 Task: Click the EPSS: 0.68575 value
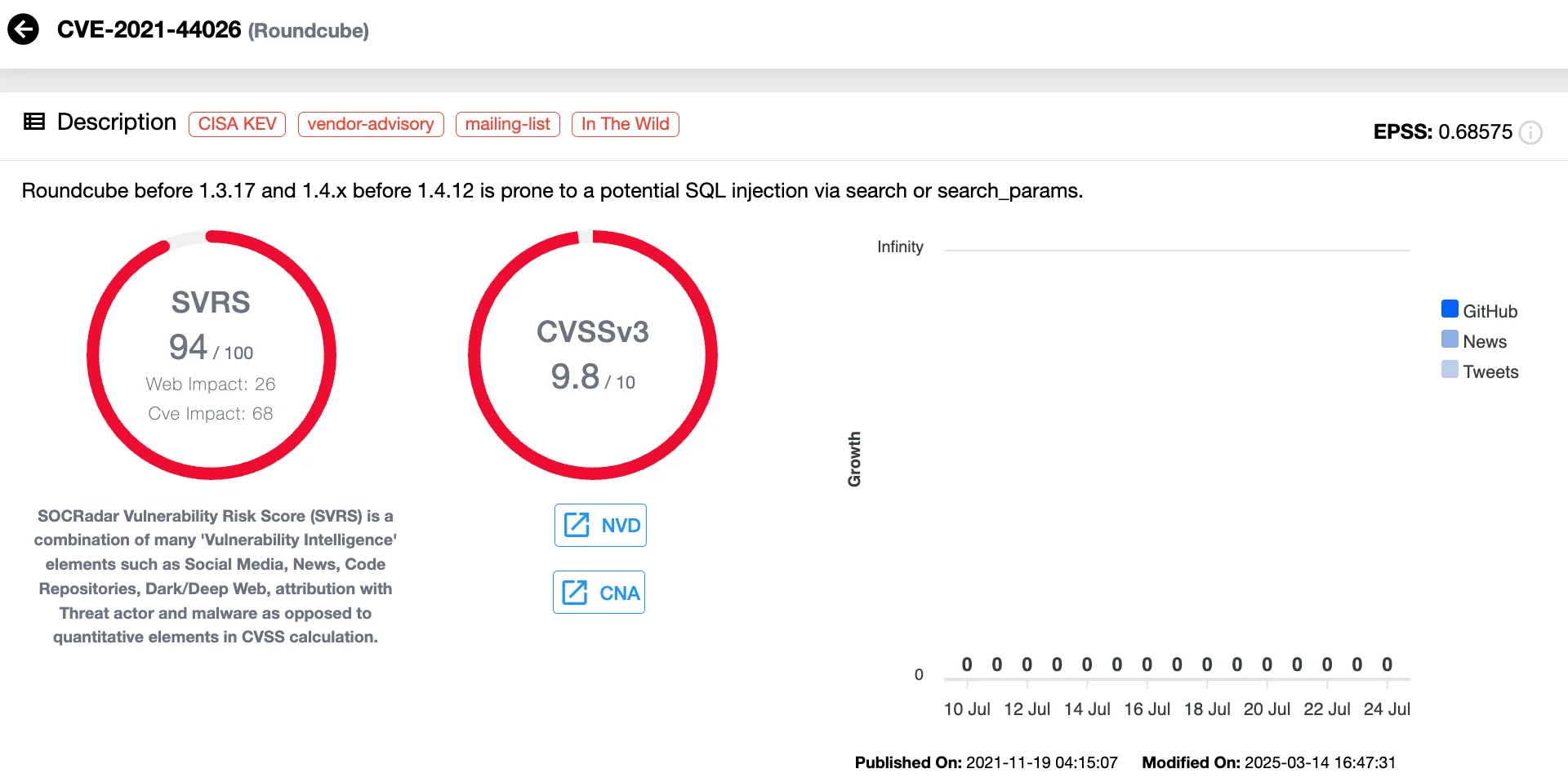[1443, 131]
